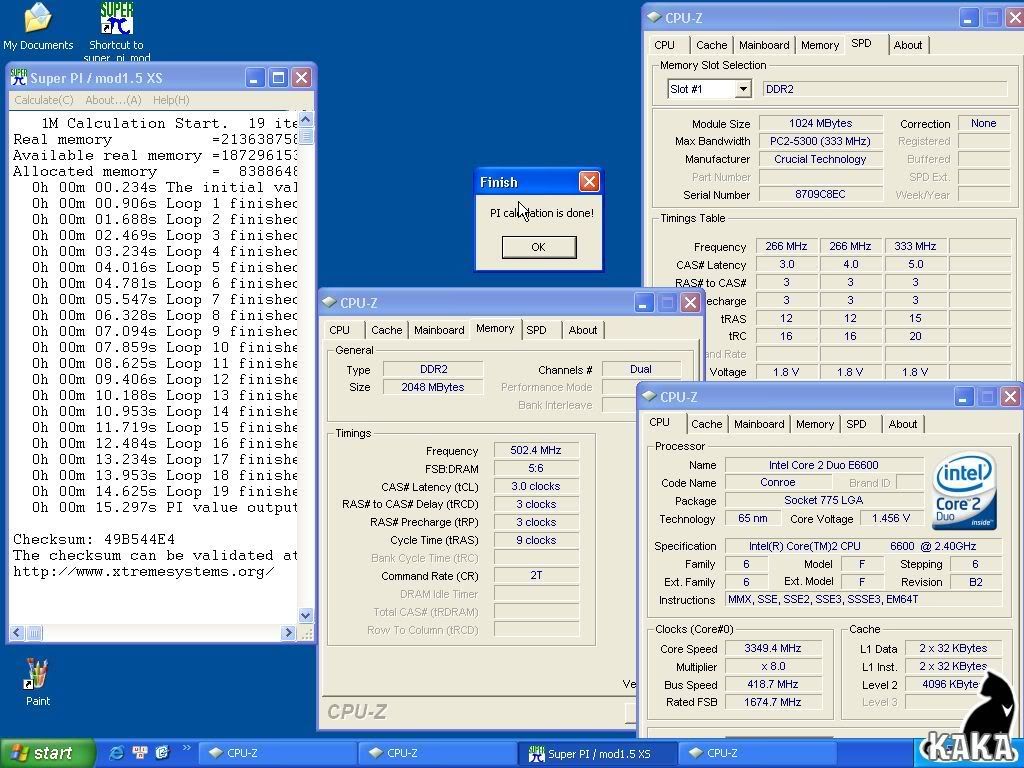This screenshot has height=768, width=1024.
Task: Close the Finish dialog
Action: [589, 182]
